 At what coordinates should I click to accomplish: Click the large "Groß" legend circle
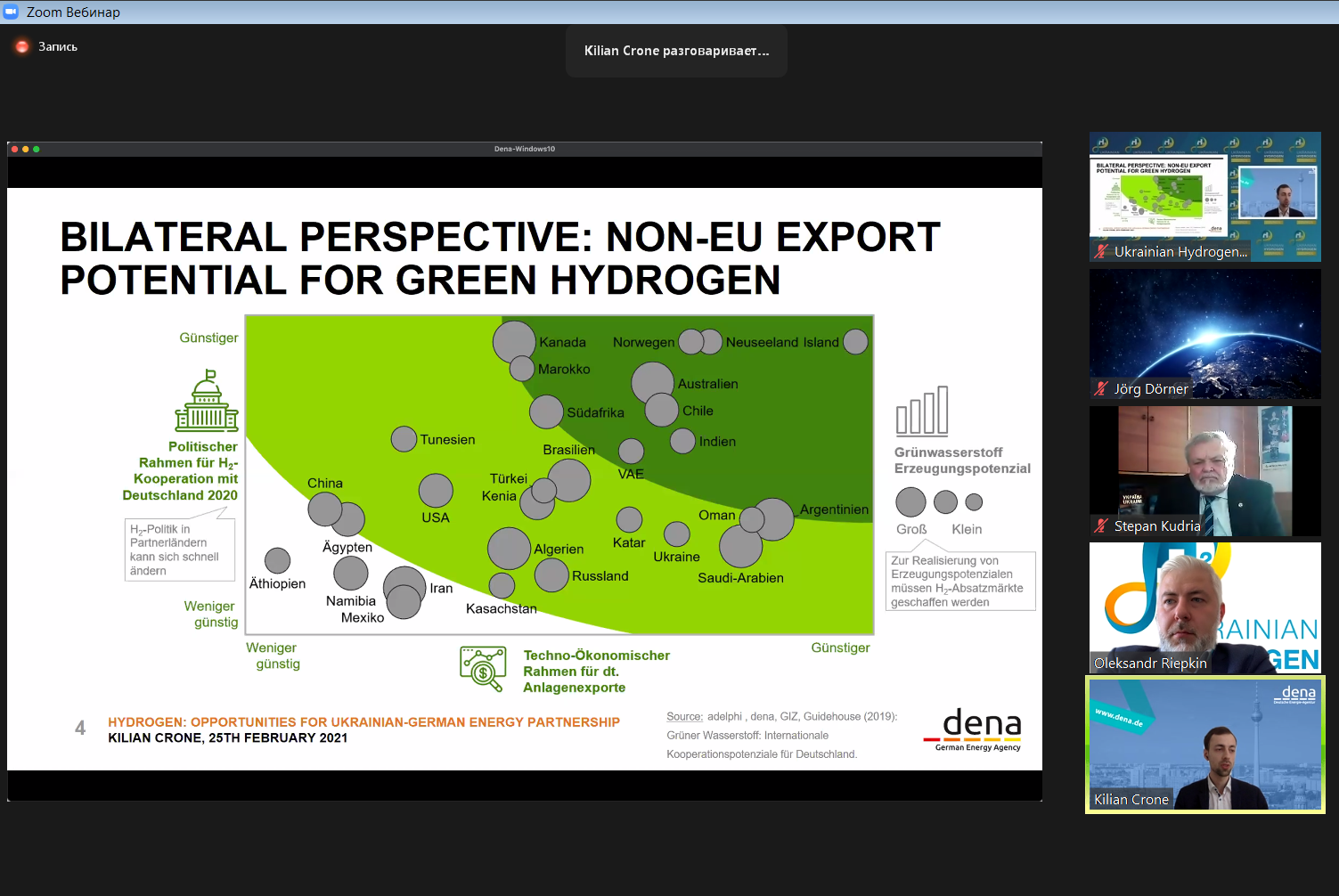click(910, 502)
